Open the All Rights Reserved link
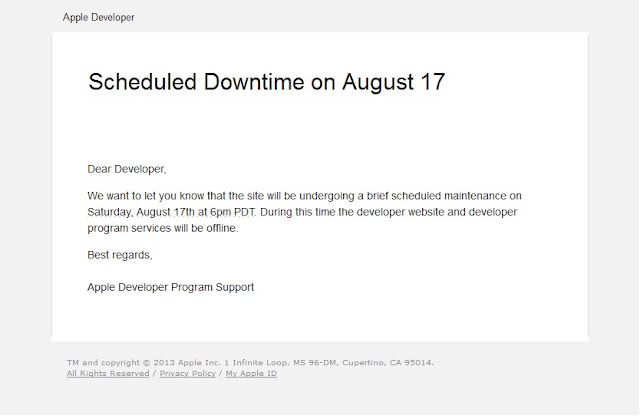Screen dimensions: 640x419 click(108, 373)
